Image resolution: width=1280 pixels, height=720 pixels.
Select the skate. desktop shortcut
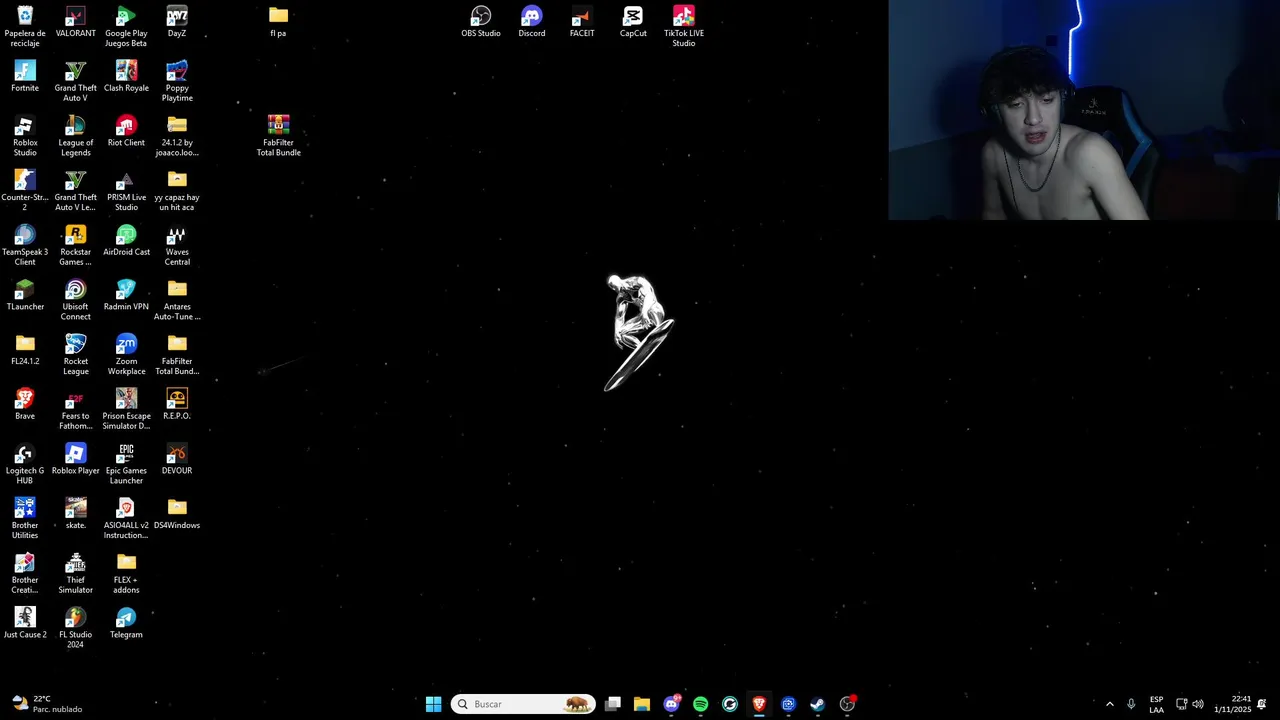coord(76,513)
